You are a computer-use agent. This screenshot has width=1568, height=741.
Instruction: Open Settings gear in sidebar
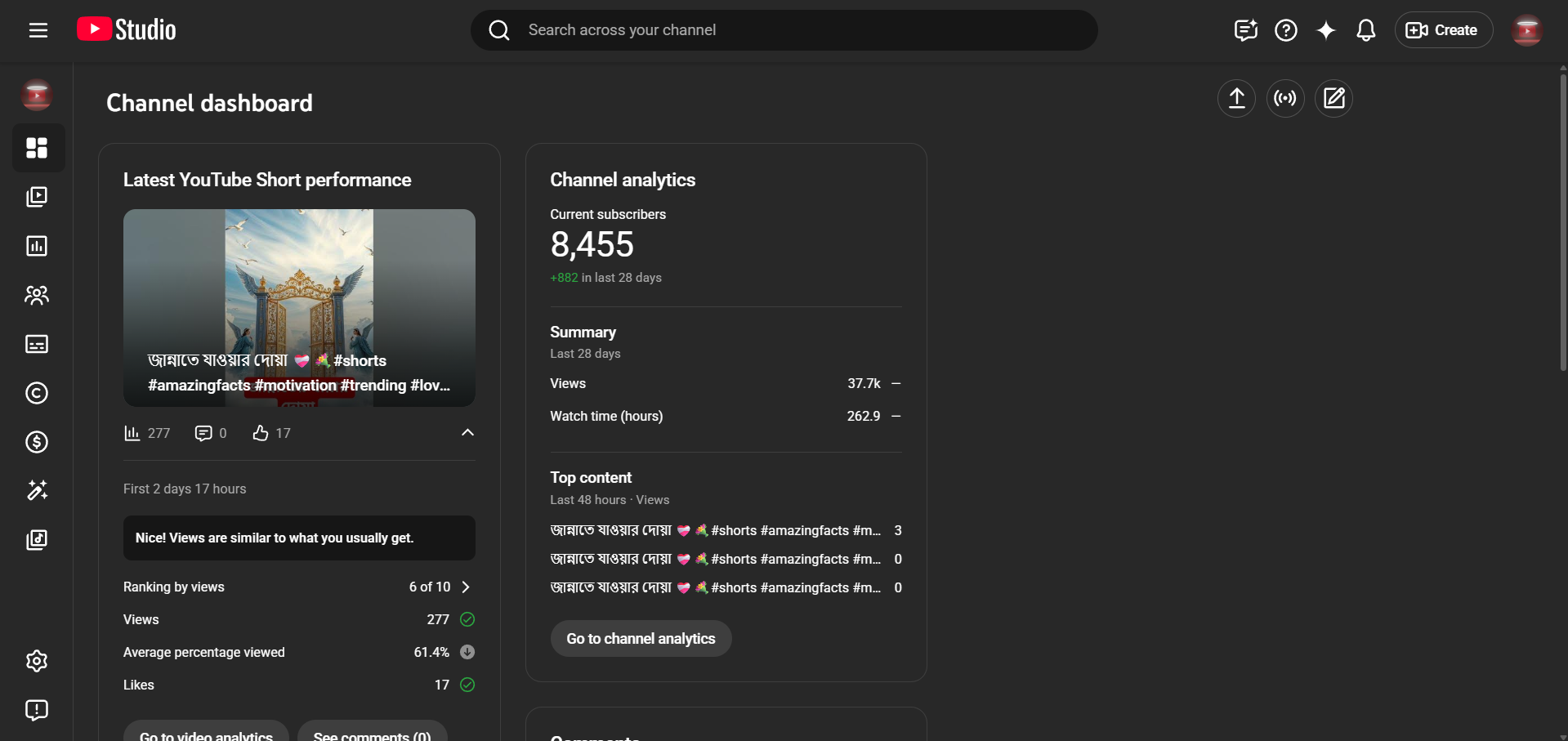(37, 661)
